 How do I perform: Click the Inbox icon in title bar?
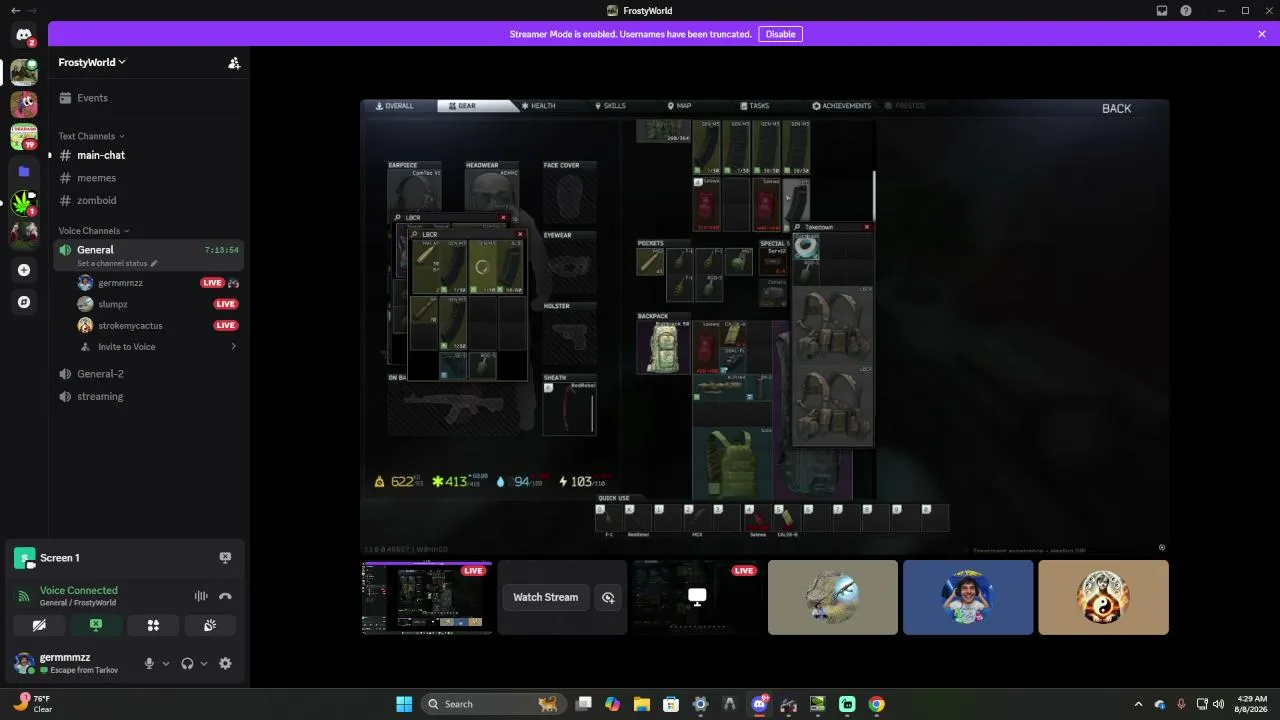point(1162,11)
